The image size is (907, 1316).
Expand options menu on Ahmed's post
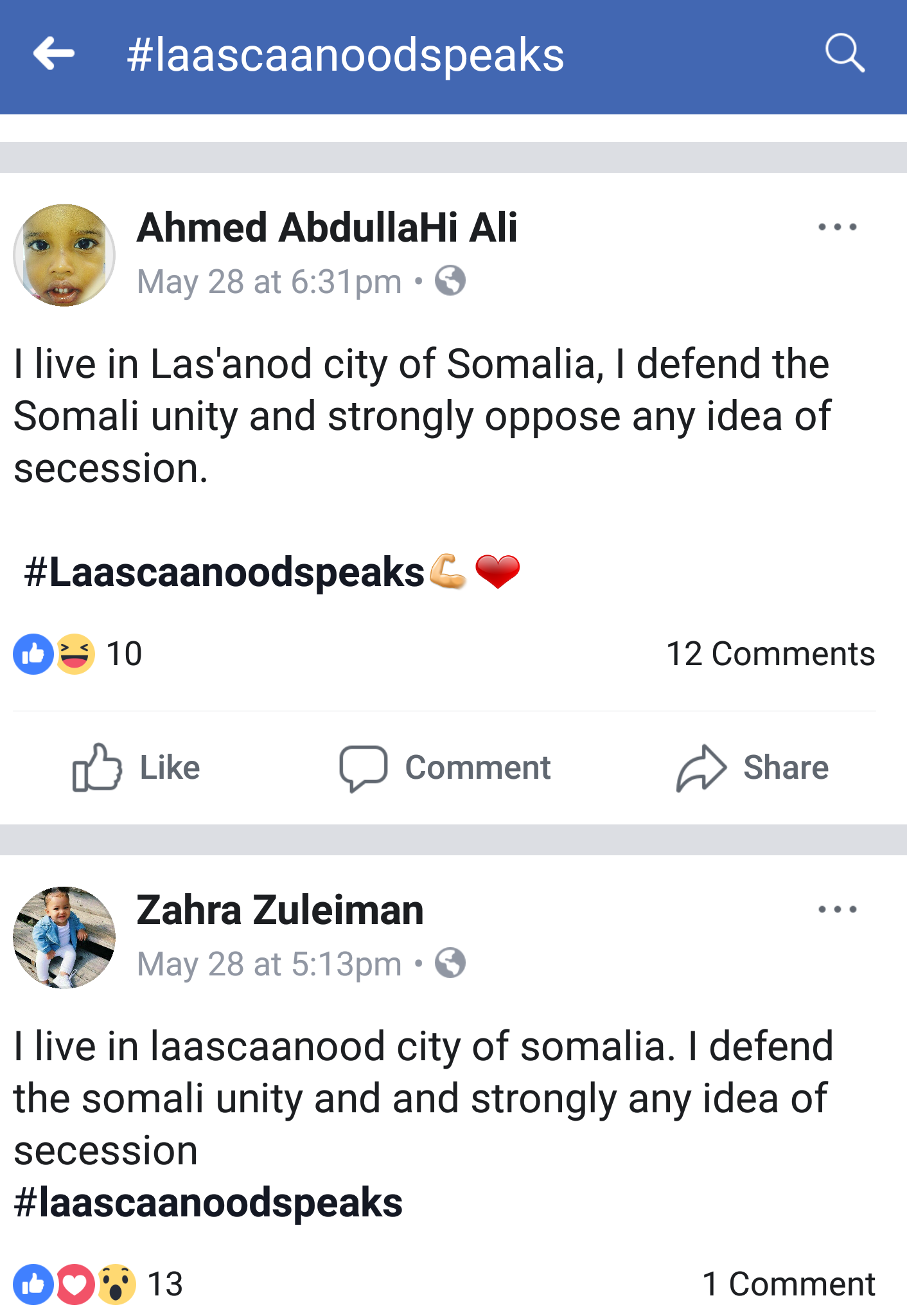[x=837, y=227]
